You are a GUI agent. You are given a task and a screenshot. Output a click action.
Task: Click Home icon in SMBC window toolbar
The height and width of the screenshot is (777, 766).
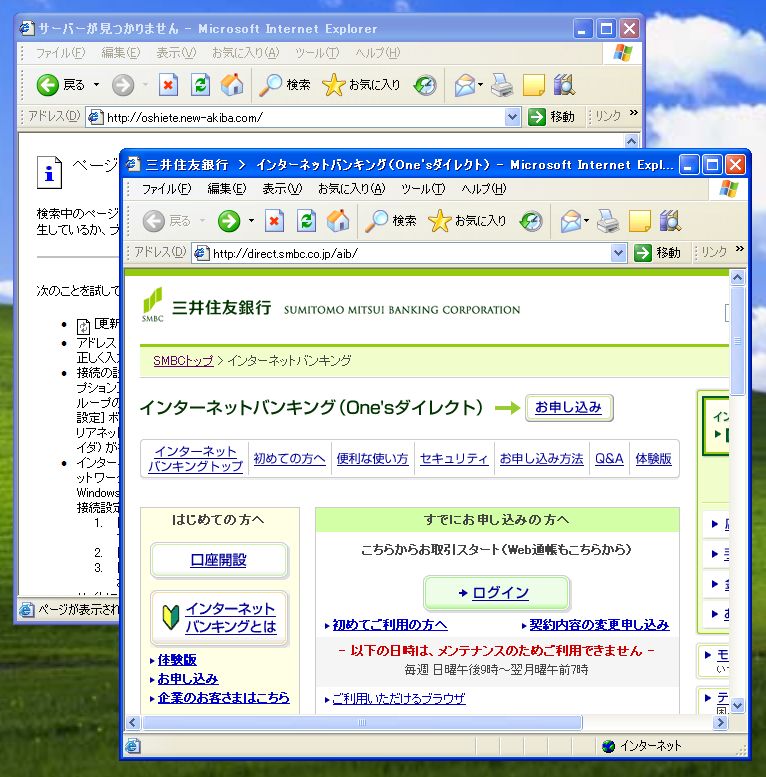pyautogui.click(x=338, y=221)
